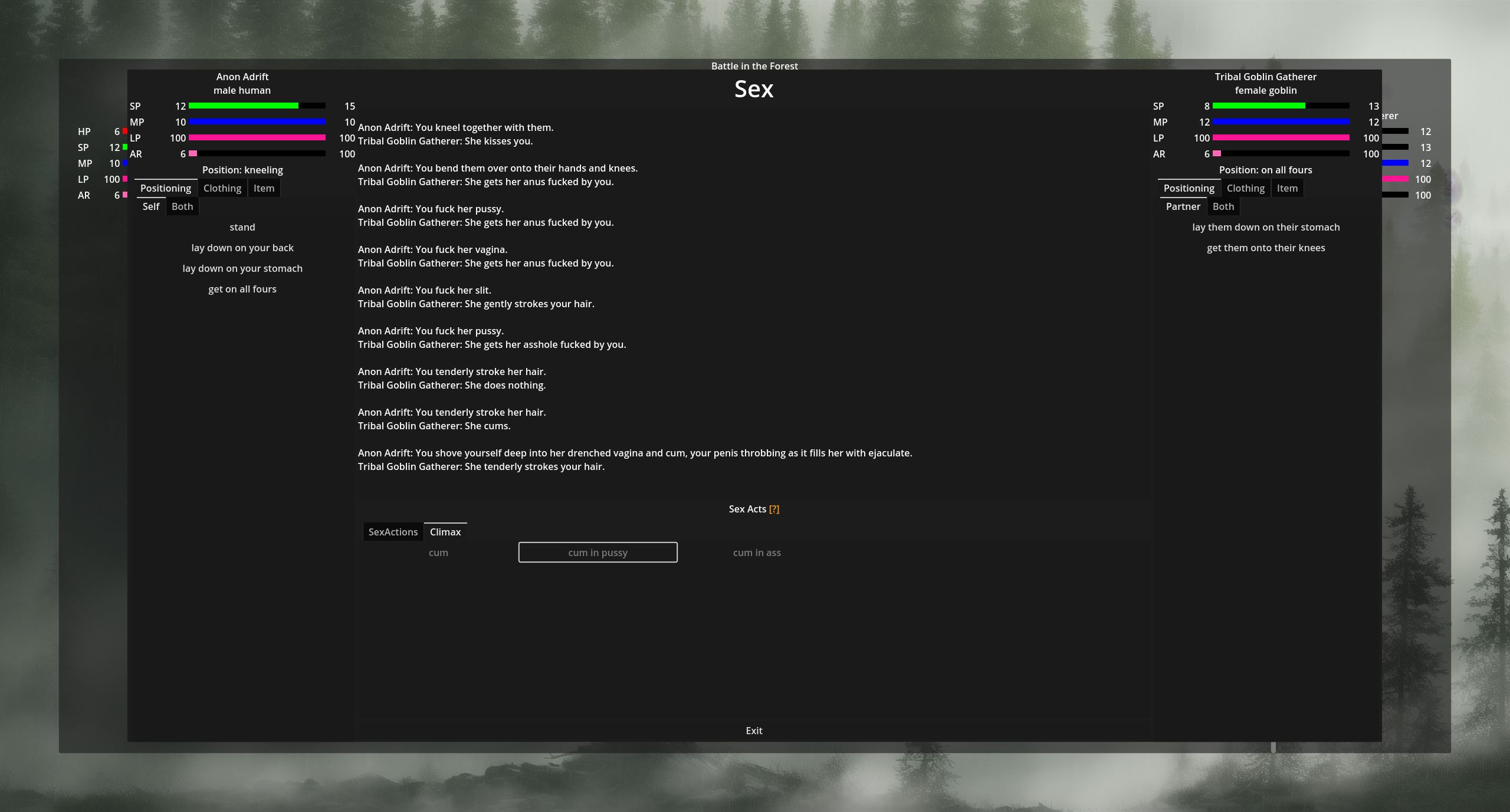
Task: Select 'get them onto their knees'
Action: coord(1266,248)
